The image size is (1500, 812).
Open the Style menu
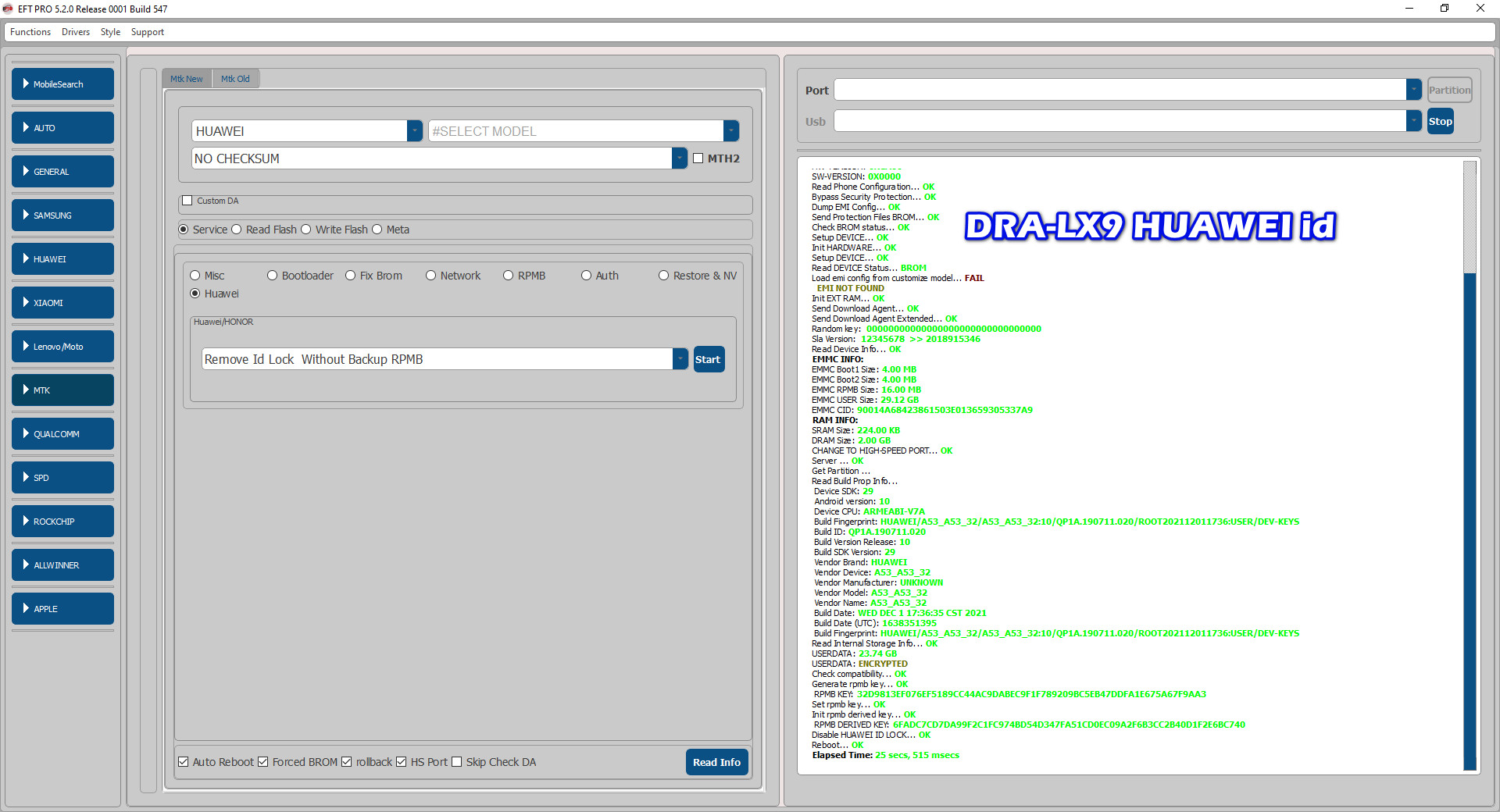click(110, 32)
